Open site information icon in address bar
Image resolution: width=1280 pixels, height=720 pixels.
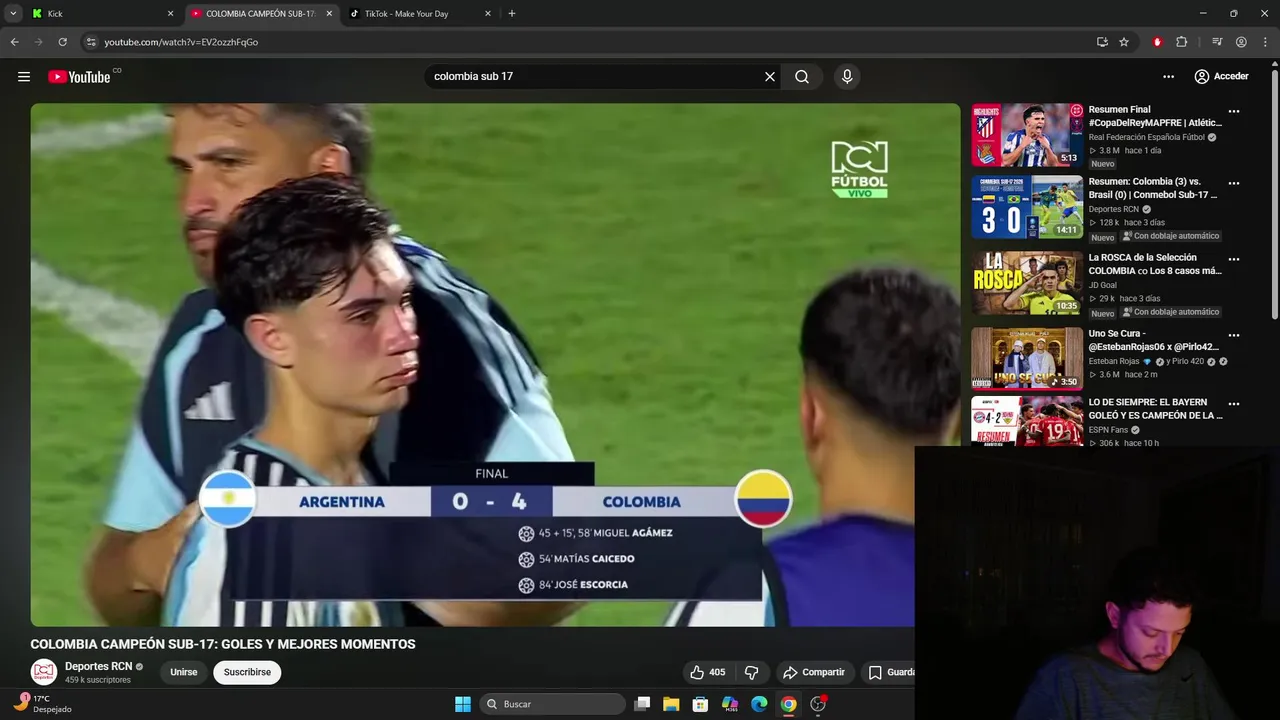pyautogui.click(x=91, y=42)
